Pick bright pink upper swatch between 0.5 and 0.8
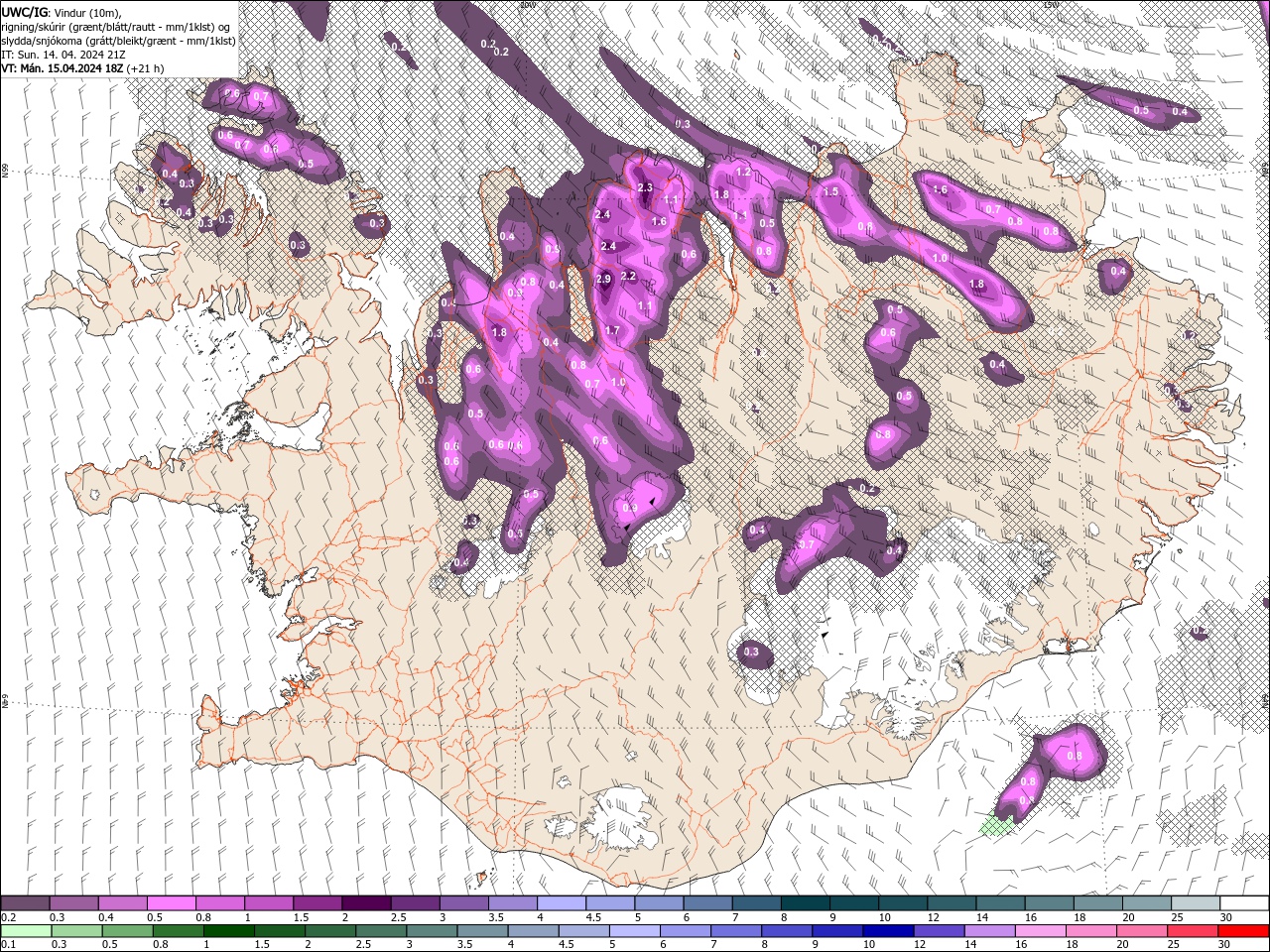The height and width of the screenshot is (952, 1270). pyautogui.click(x=172, y=903)
